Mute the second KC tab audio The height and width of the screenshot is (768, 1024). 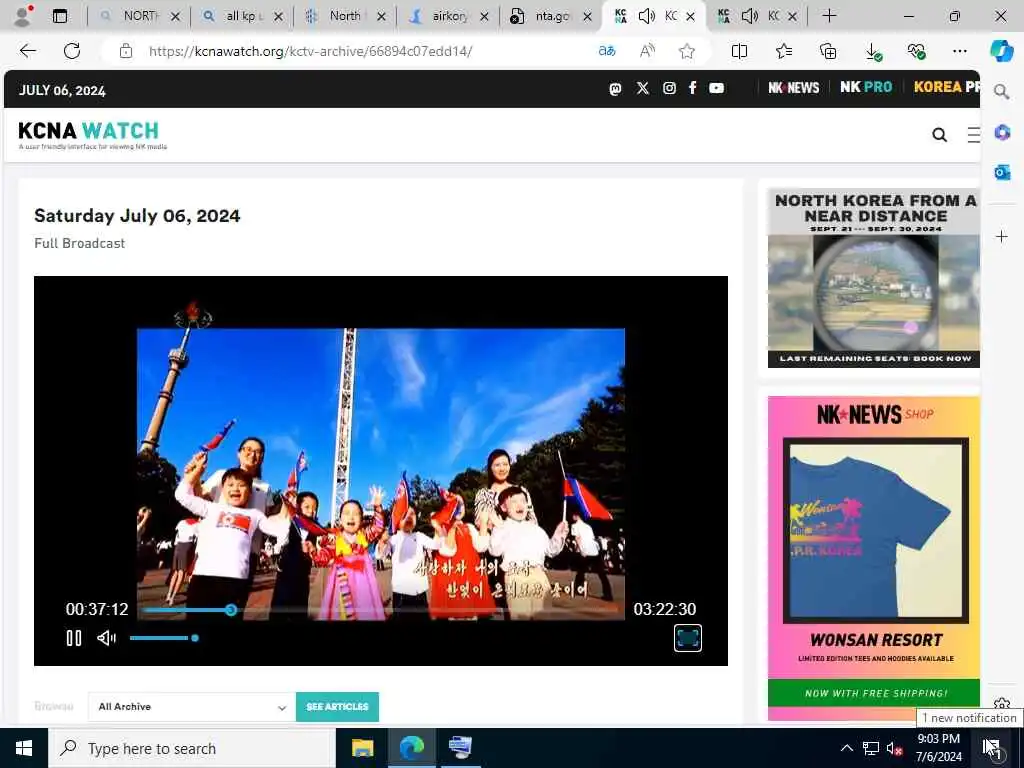[x=750, y=16]
